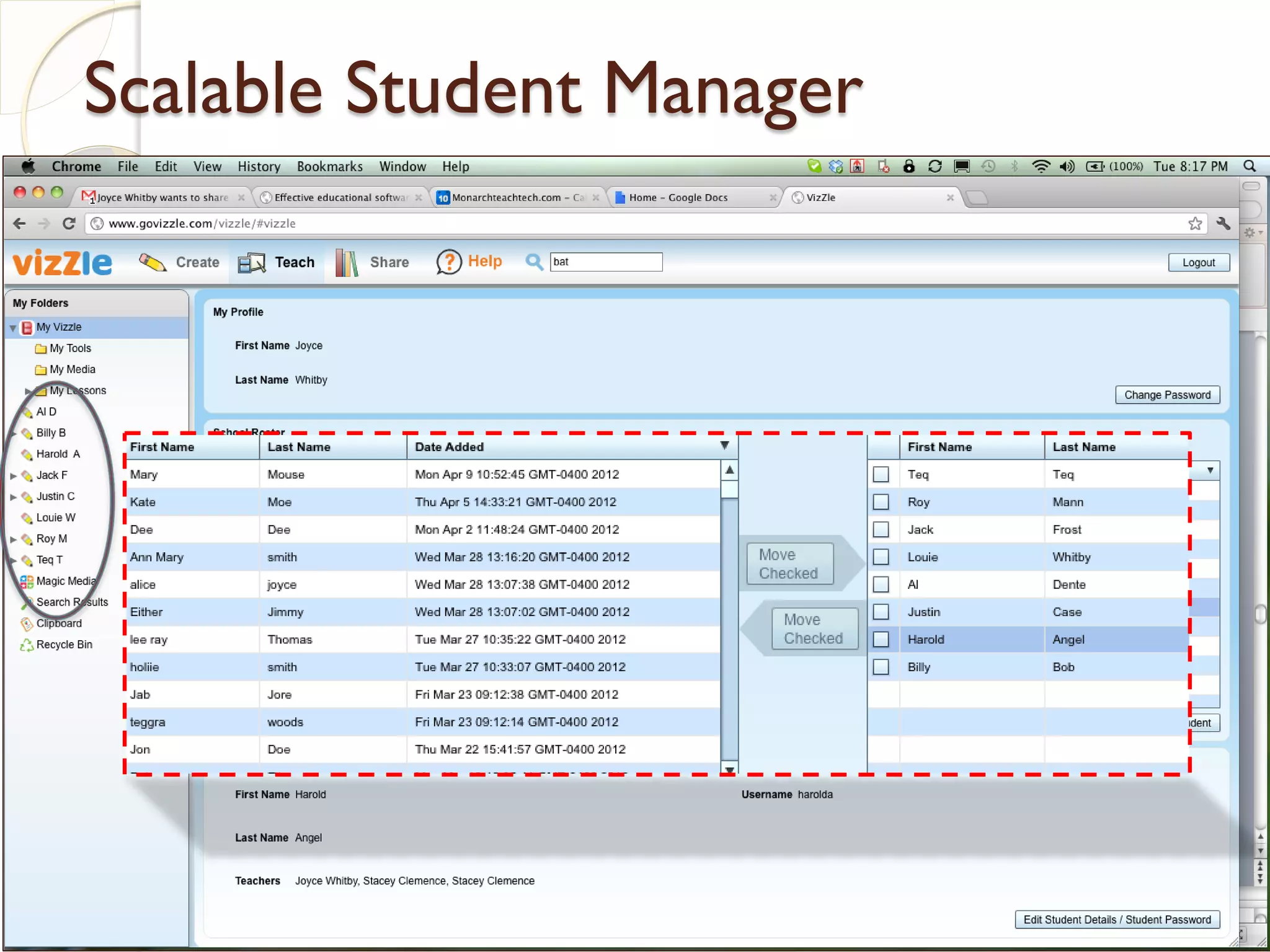The image size is (1270, 952).
Task: Click Date Added sort arrow
Action: [724, 446]
